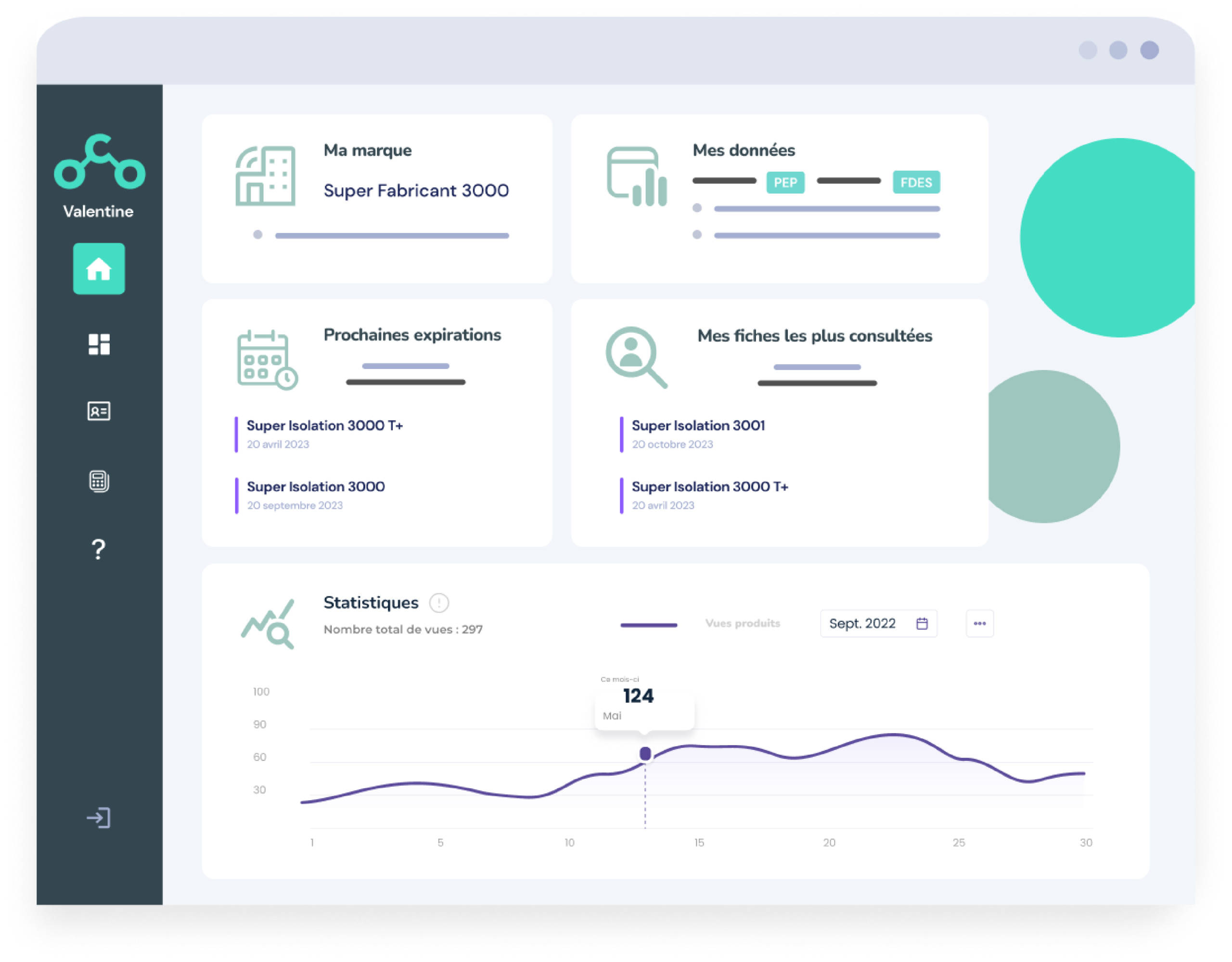Open the three-dots options menu
Viewport: 1232px width, 962px height.
pos(979,623)
